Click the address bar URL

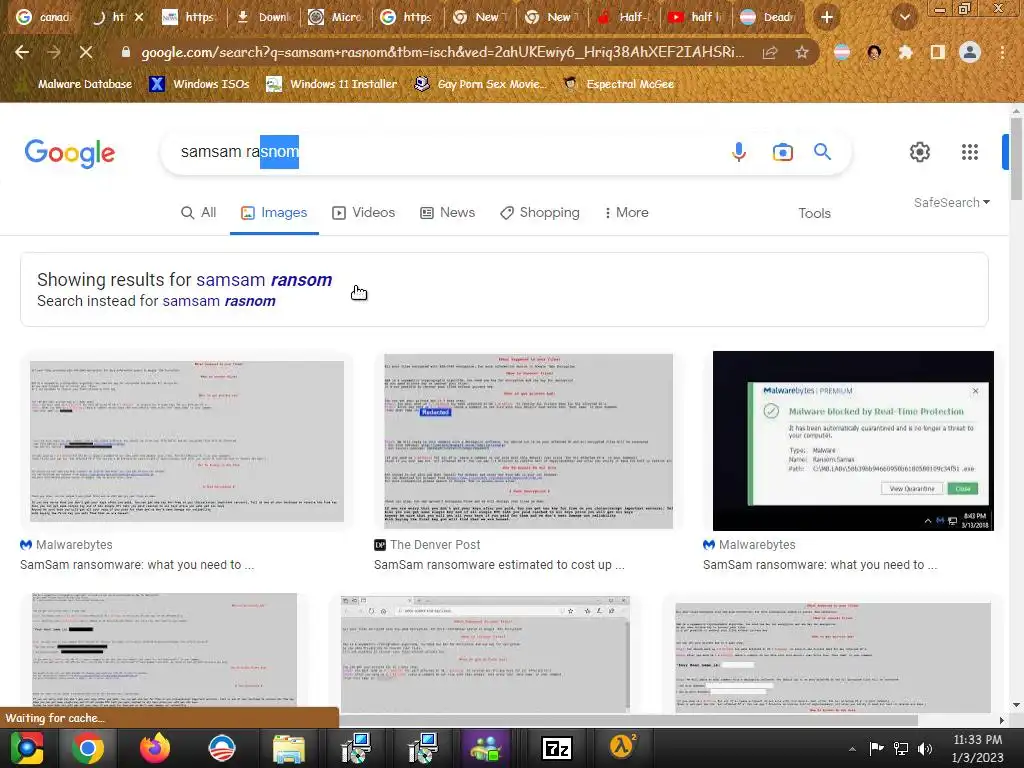442,52
